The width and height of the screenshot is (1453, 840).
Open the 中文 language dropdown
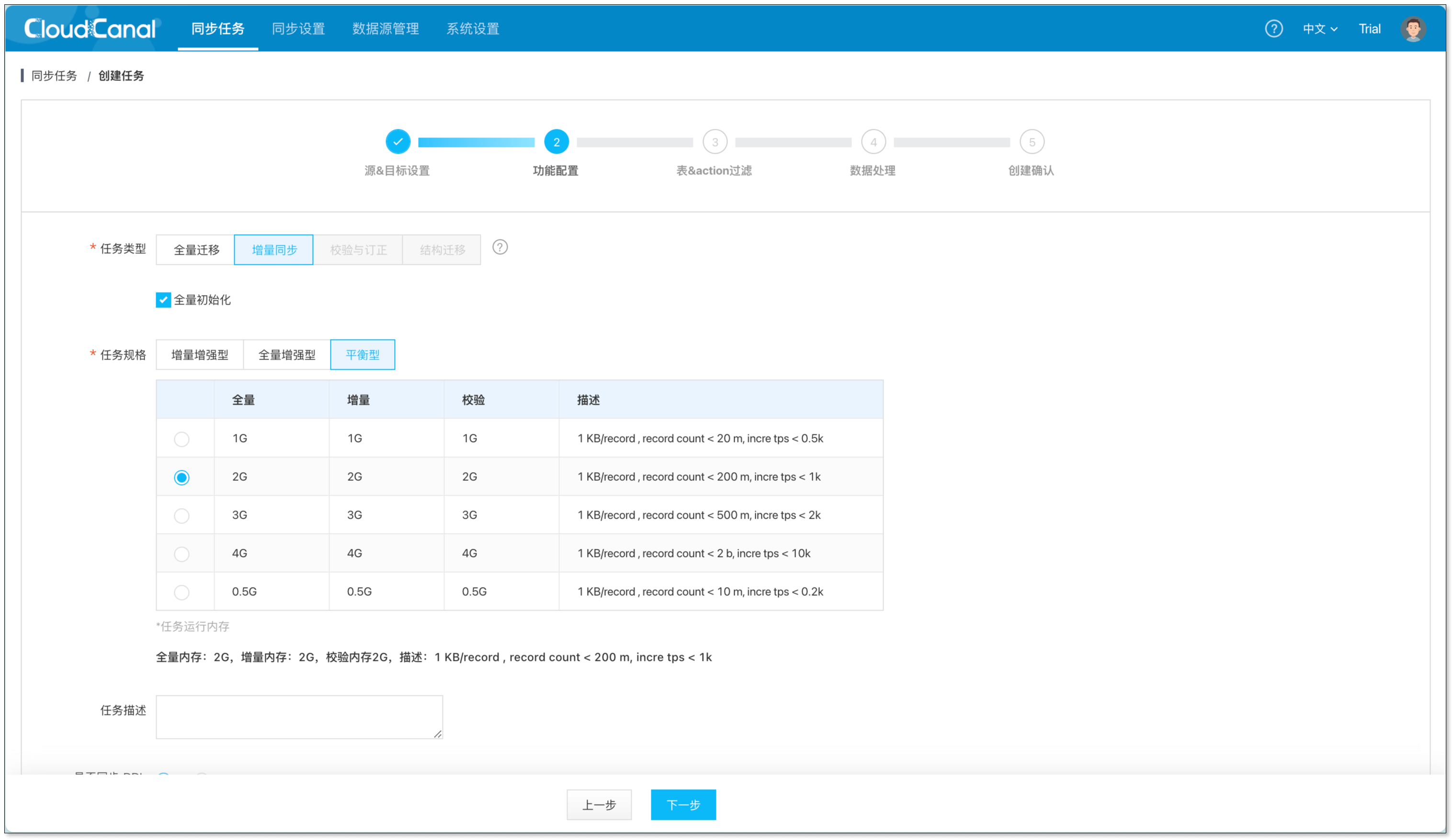pyautogui.click(x=1319, y=29)
